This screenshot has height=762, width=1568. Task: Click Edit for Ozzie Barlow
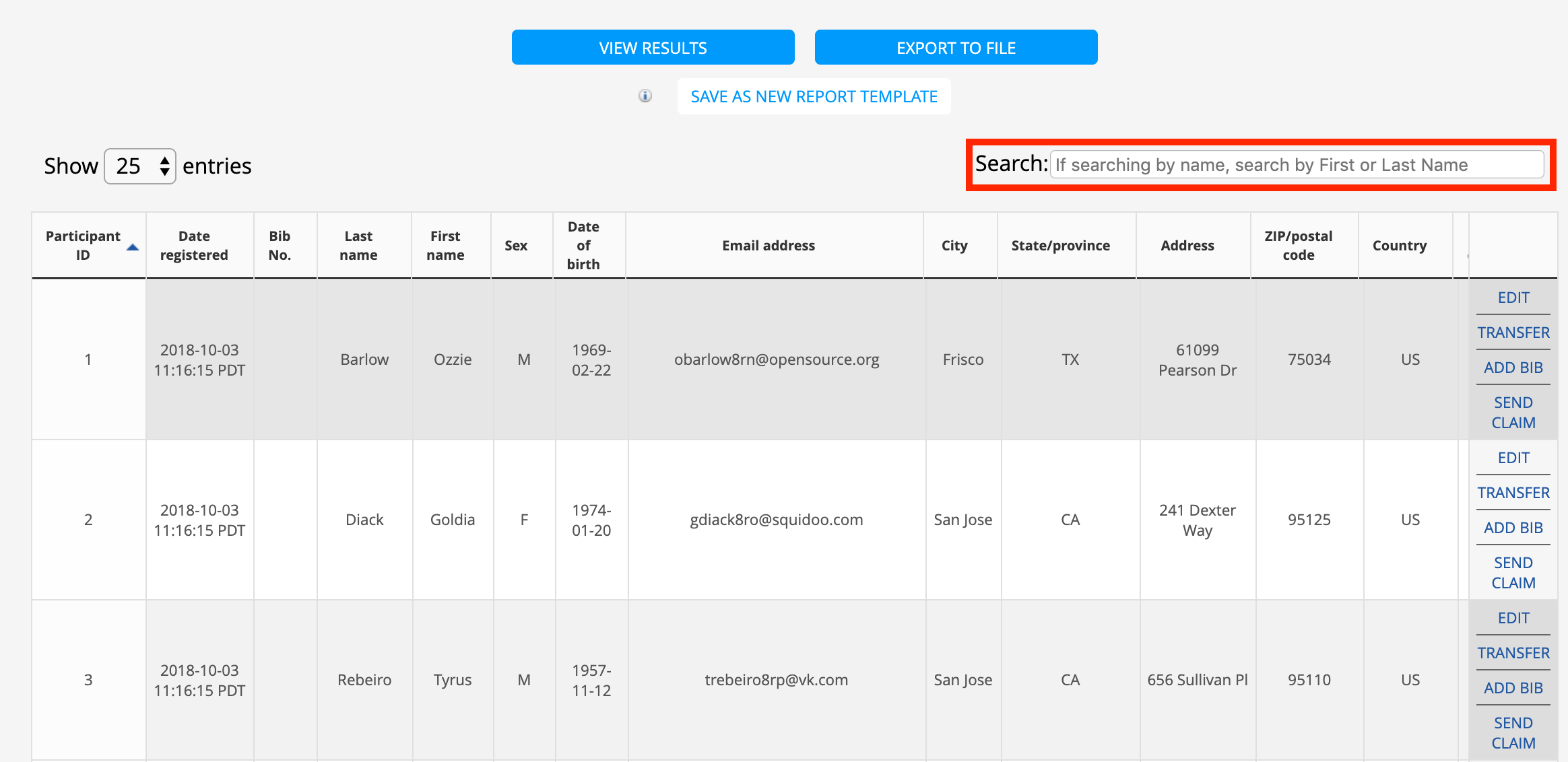1513,298
